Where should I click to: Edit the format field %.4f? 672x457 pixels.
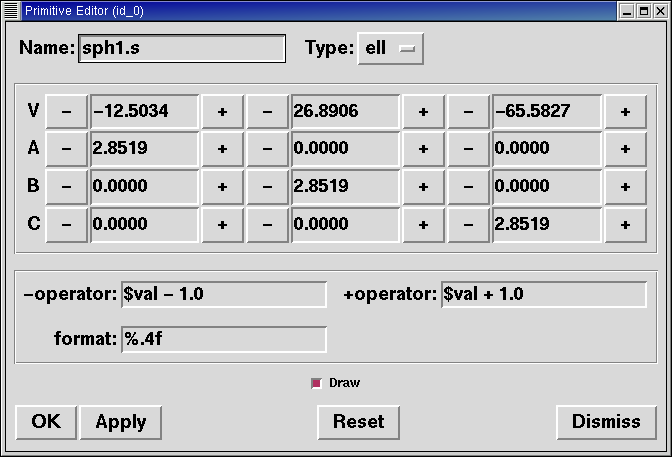[224, 340]
